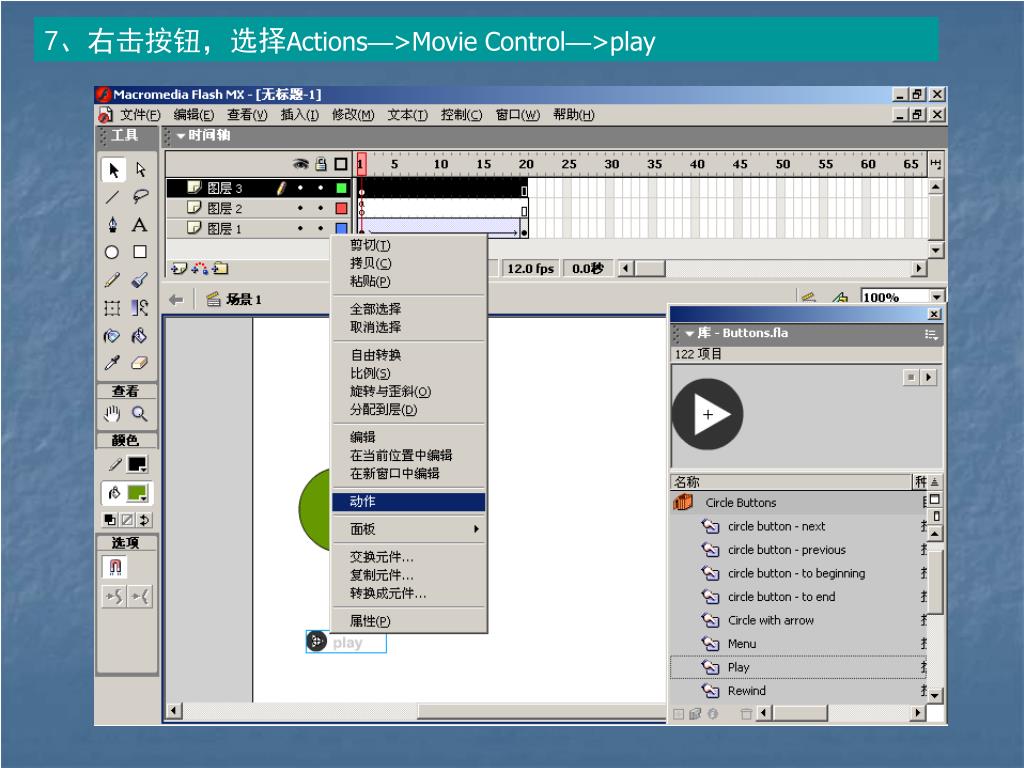Click the No Color icon
This screenshot has width=1024, height=768.
[127, 520]
